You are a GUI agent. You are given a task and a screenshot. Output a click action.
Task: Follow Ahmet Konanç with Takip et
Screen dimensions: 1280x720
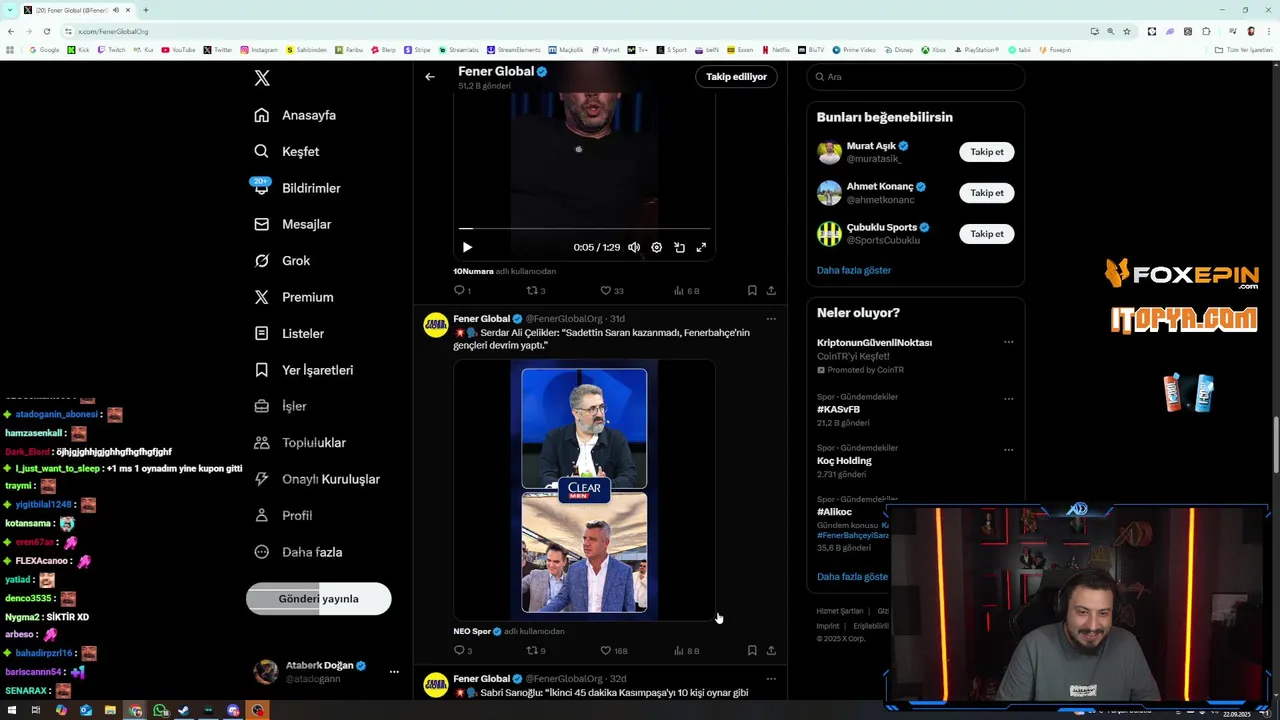[987, 193]
